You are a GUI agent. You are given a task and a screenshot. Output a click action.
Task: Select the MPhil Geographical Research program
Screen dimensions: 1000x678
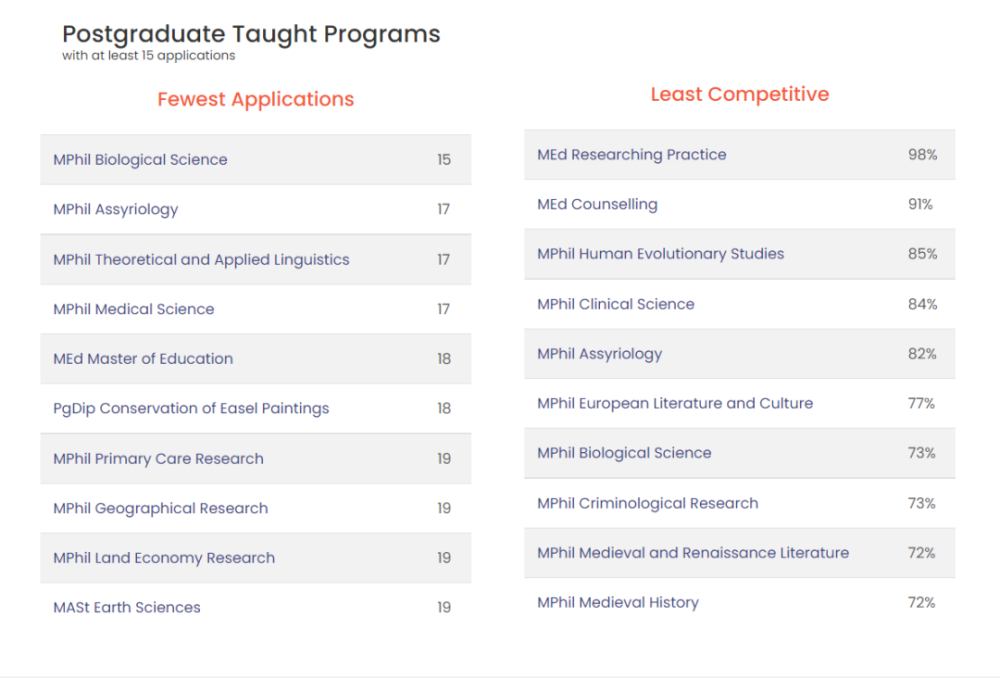tap(256, 508)
